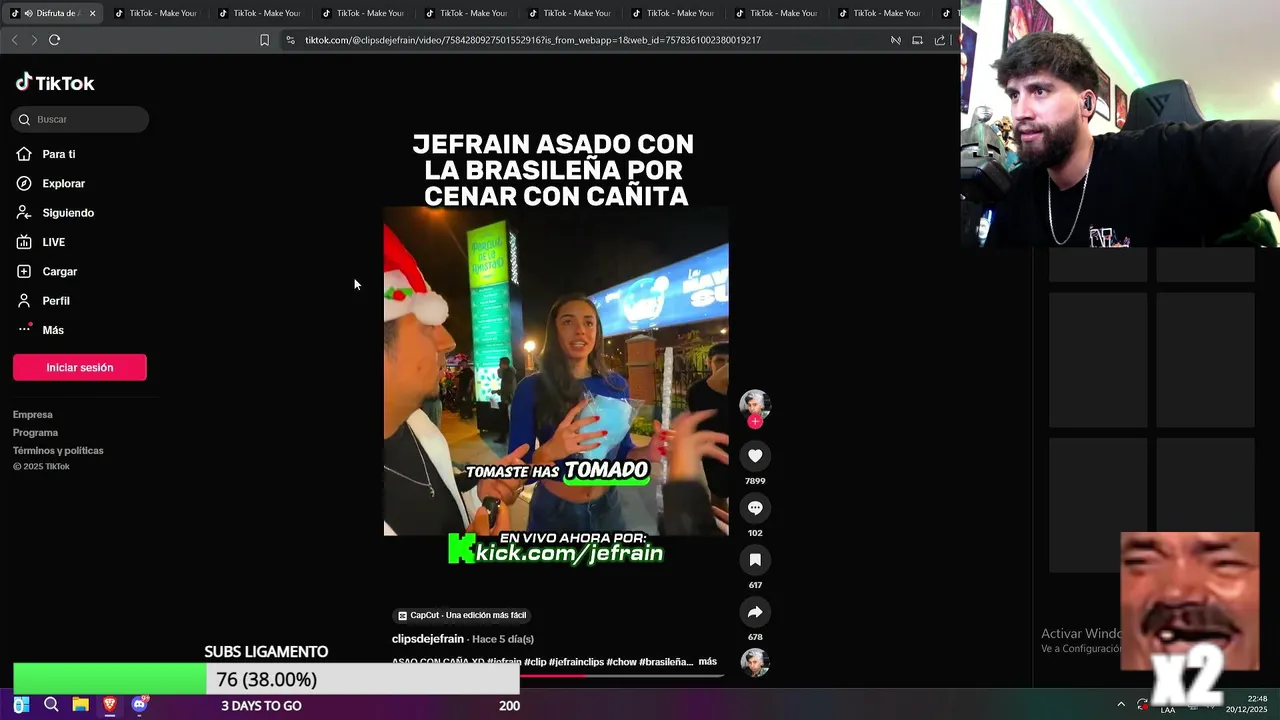
Task: Open File Explorer from taskbar
Action: (80, 705)
